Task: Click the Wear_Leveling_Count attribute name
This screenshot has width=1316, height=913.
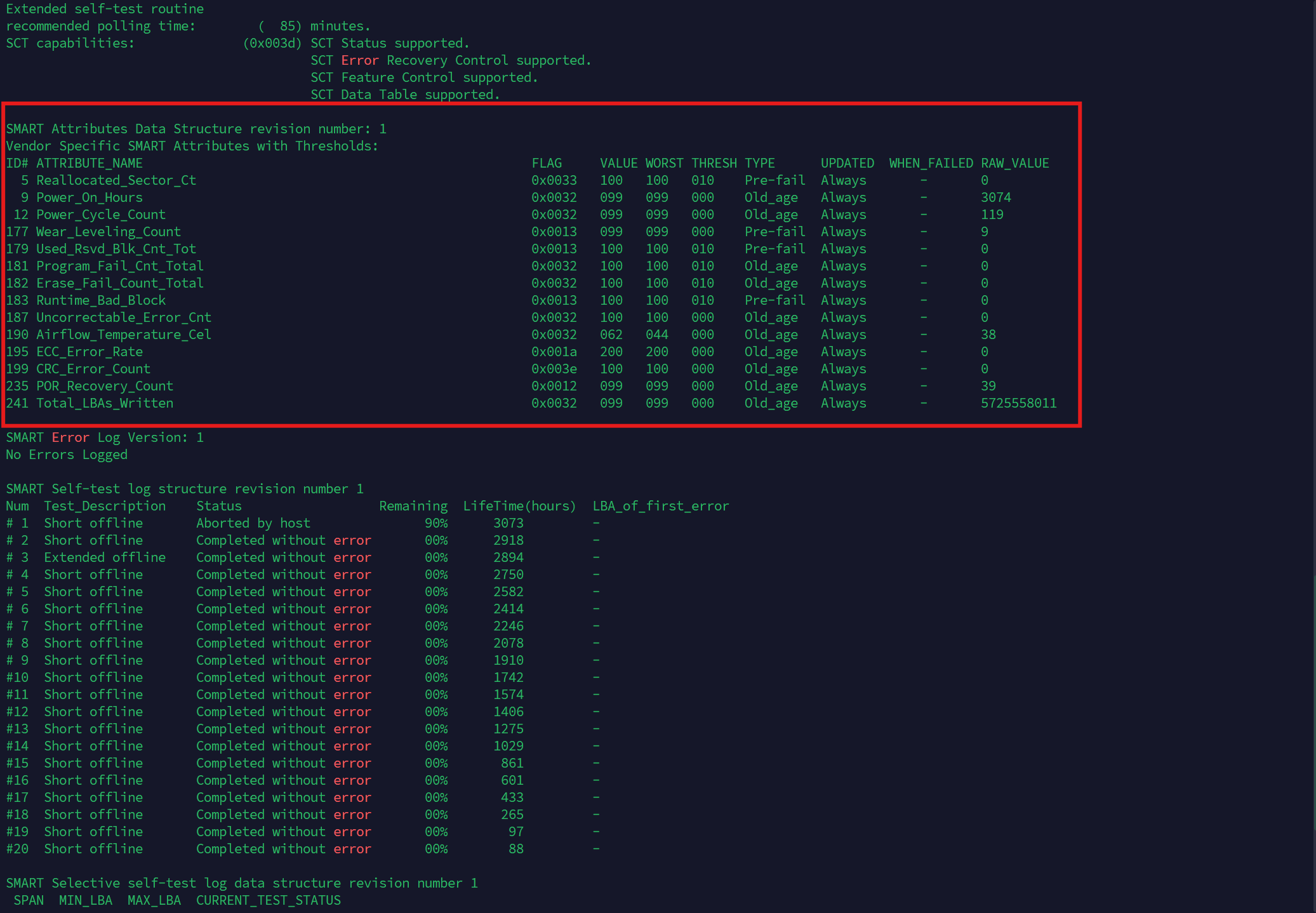Action: [x=109, y=232]
